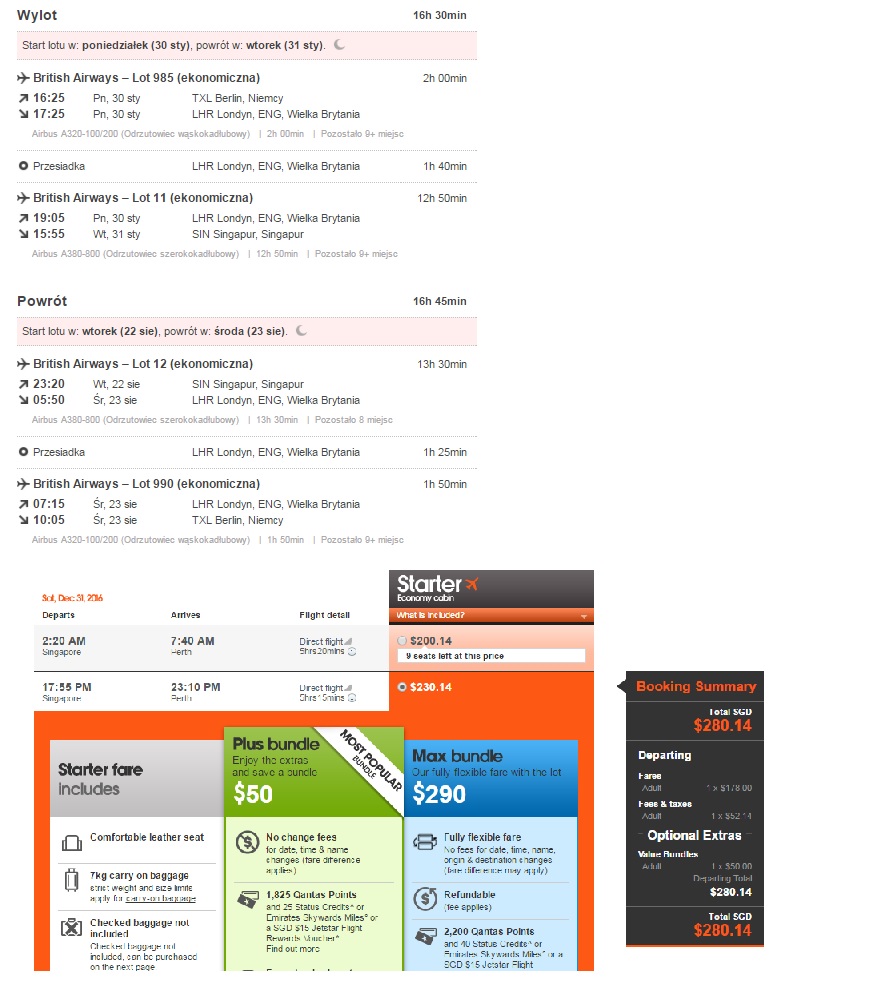Image resolution: width=890 pixels, height=997 pixels.
Task: Click the plane icon beside Lot 985
Action: (23, 78)
